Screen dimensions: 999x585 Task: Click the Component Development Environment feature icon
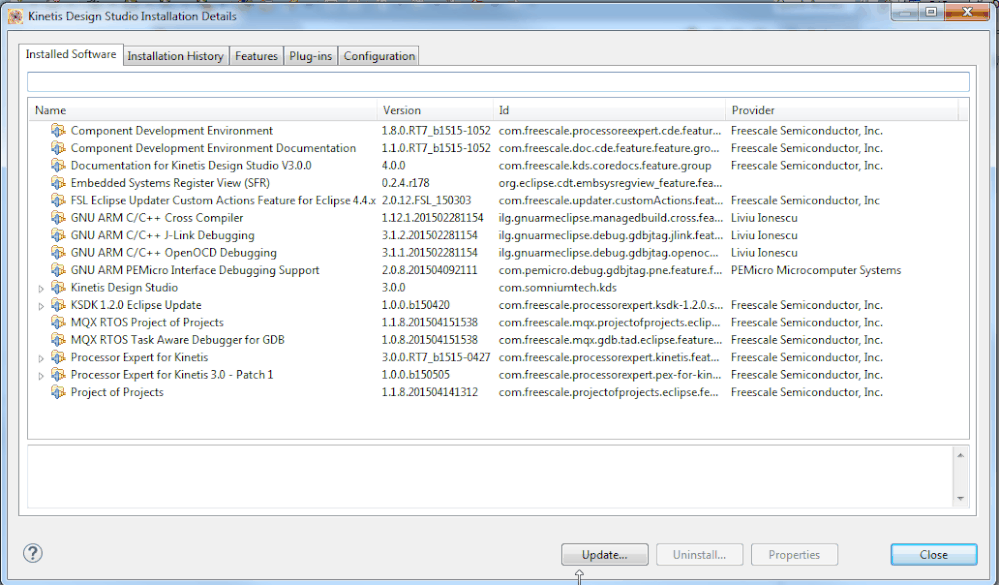58,131
